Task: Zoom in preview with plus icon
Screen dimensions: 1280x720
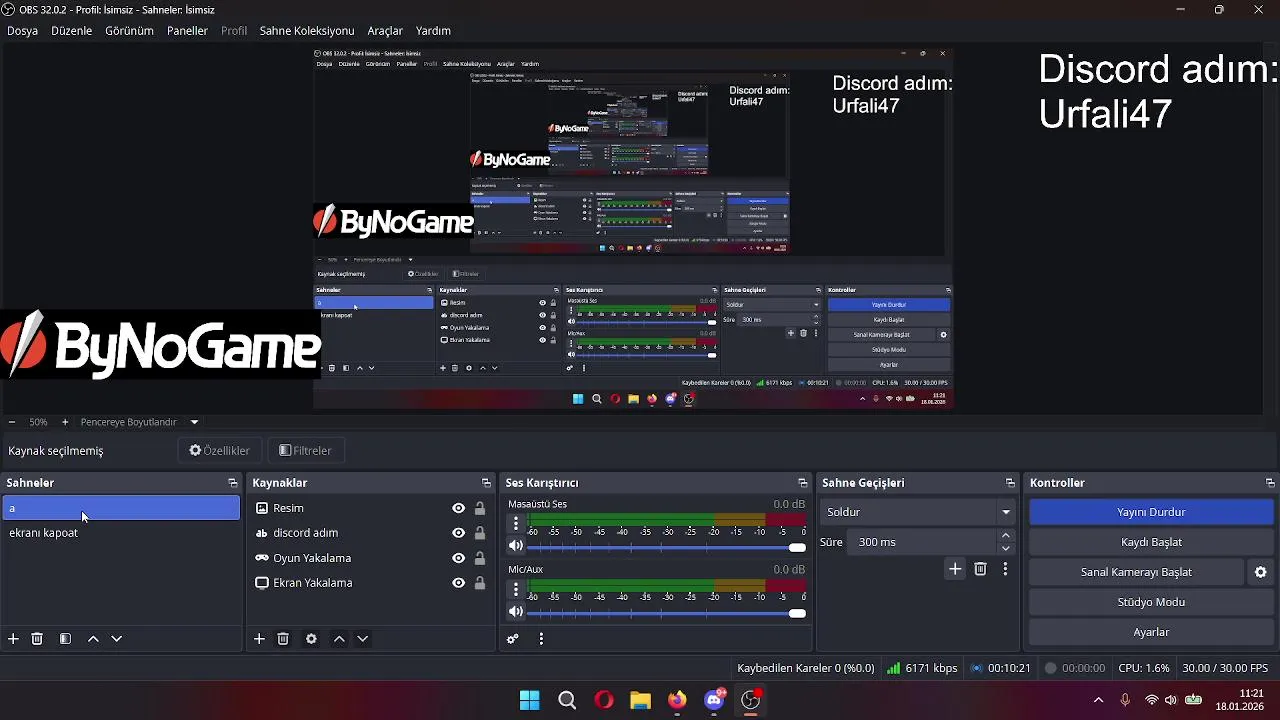Action: click(65, 422)
